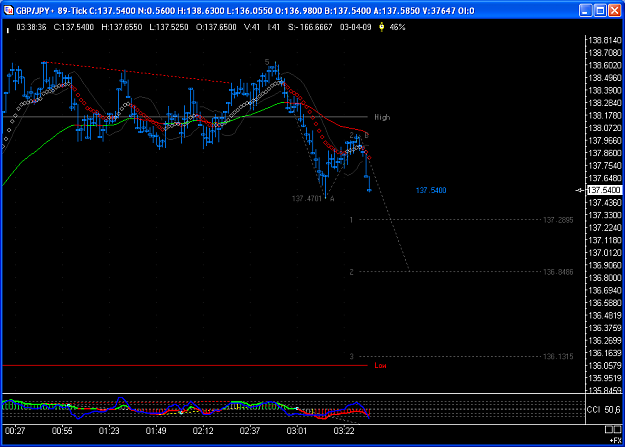The width and height of the screenshot is (625, 447).
Task: Click the left small square icon above +FX
Action: (609, 429)
